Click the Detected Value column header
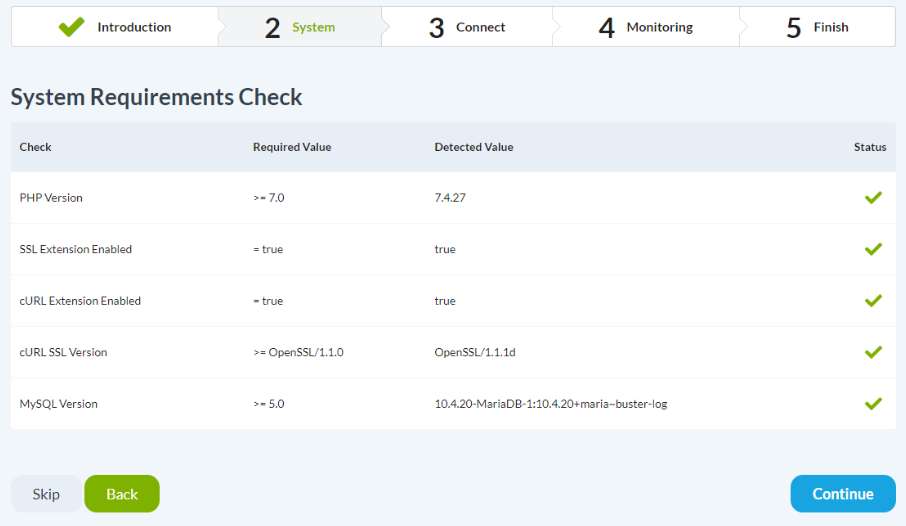The width and height of the screenshot is (906, 526). click(x=473, y=147)
